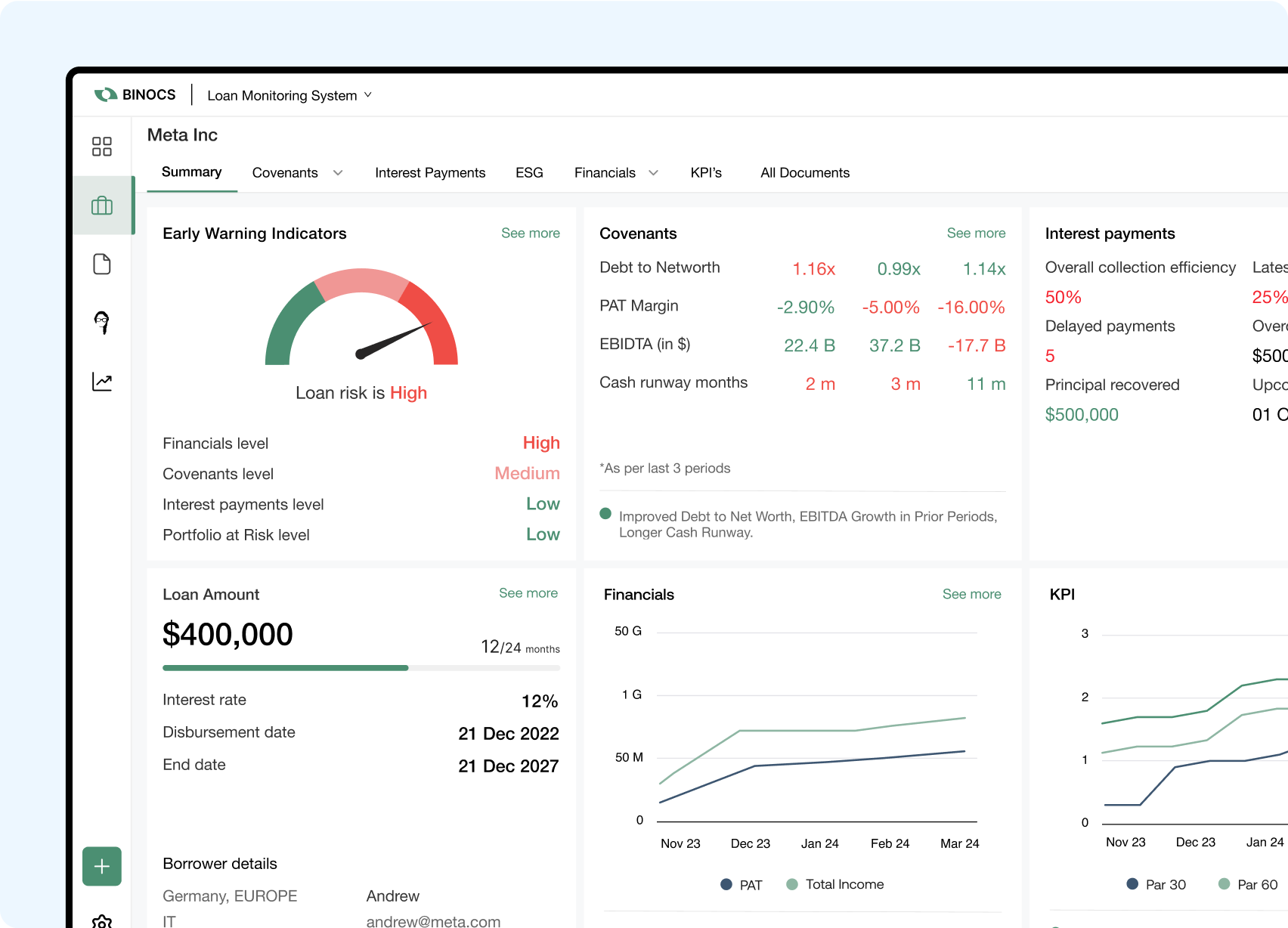Click the green plus add button
Image resolution: width=1288 pixels, height=928 pixels.
tap(102, 866)
